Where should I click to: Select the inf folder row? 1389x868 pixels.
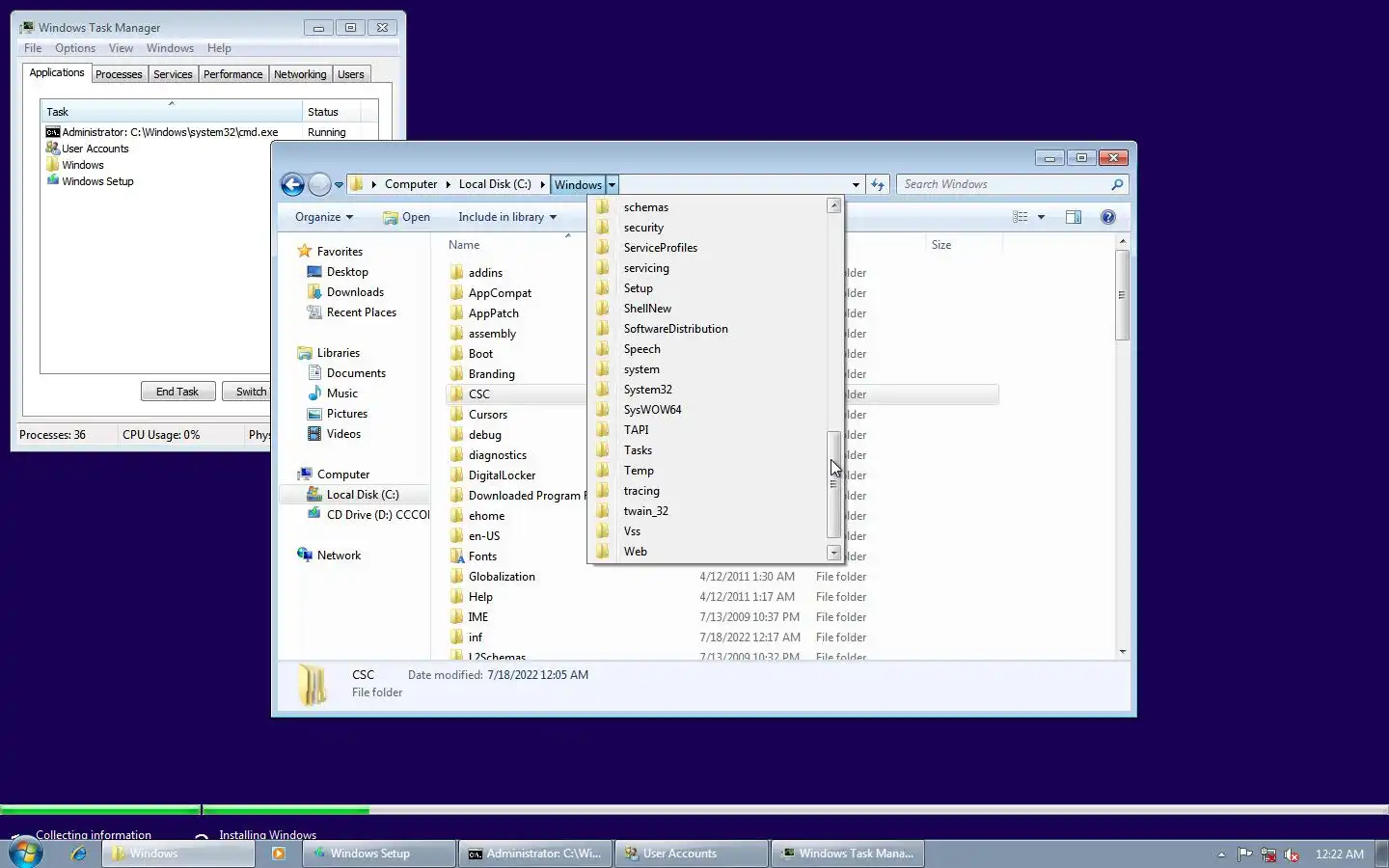(x=722, y=637)
